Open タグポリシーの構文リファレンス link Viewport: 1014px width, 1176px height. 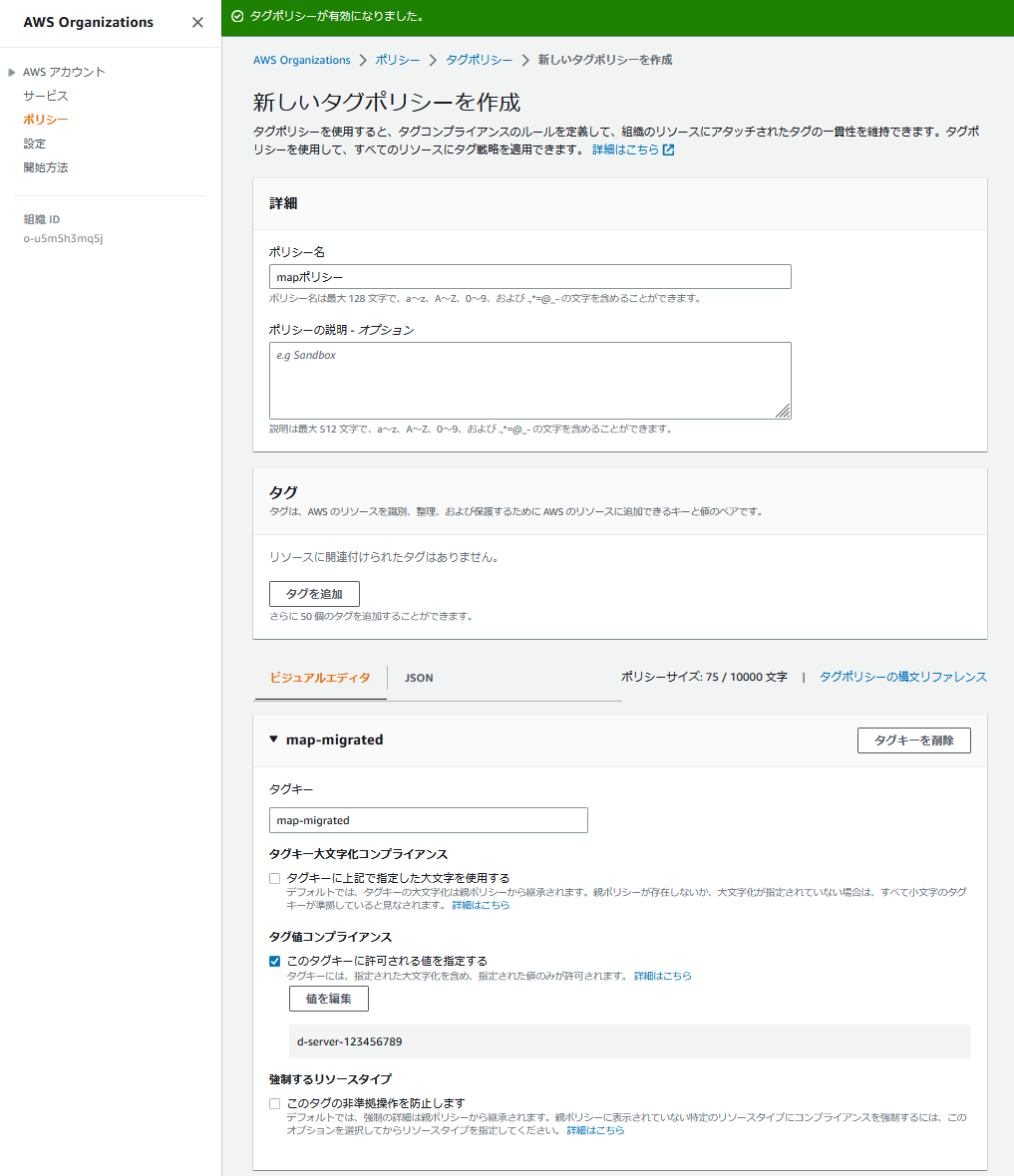(x=903, y=678)
